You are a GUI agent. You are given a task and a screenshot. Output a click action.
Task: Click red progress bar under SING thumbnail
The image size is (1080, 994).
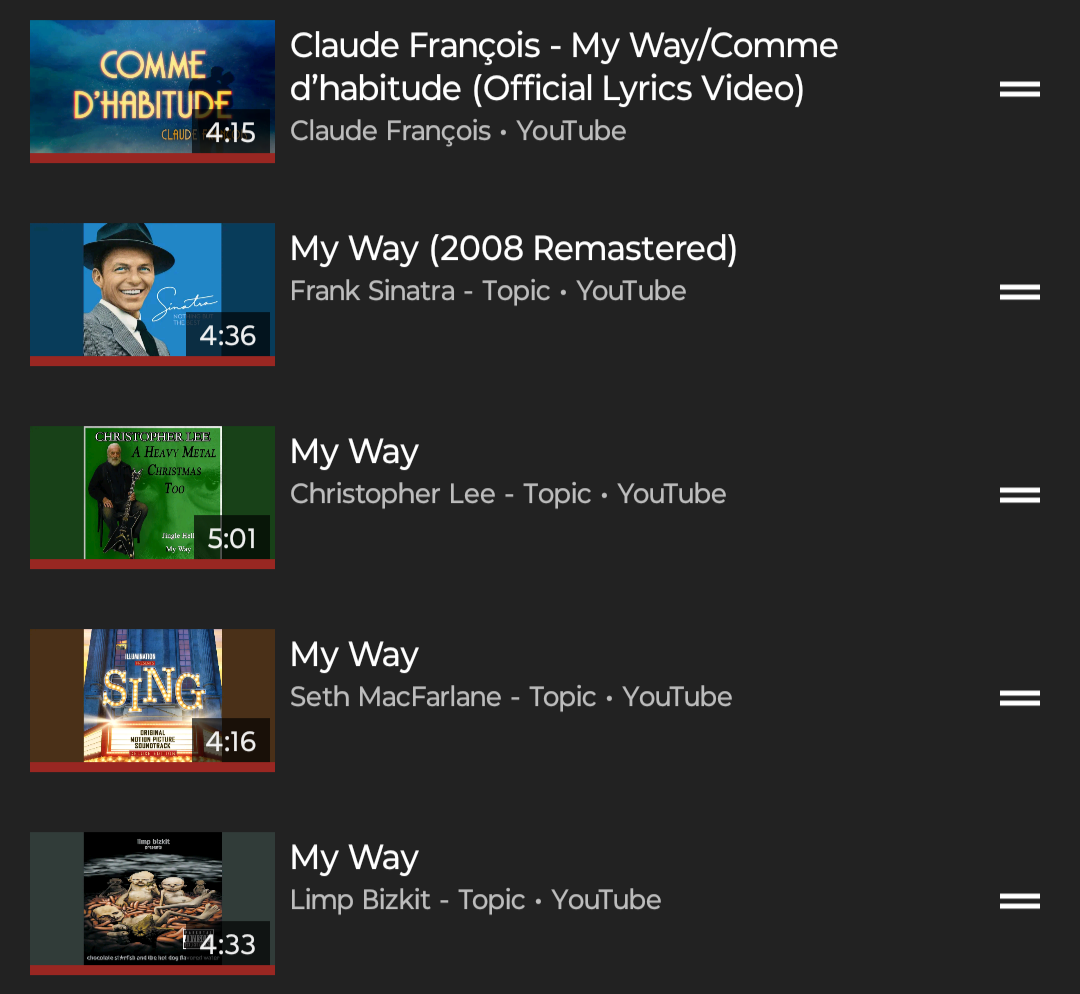(x=152, y=767)
